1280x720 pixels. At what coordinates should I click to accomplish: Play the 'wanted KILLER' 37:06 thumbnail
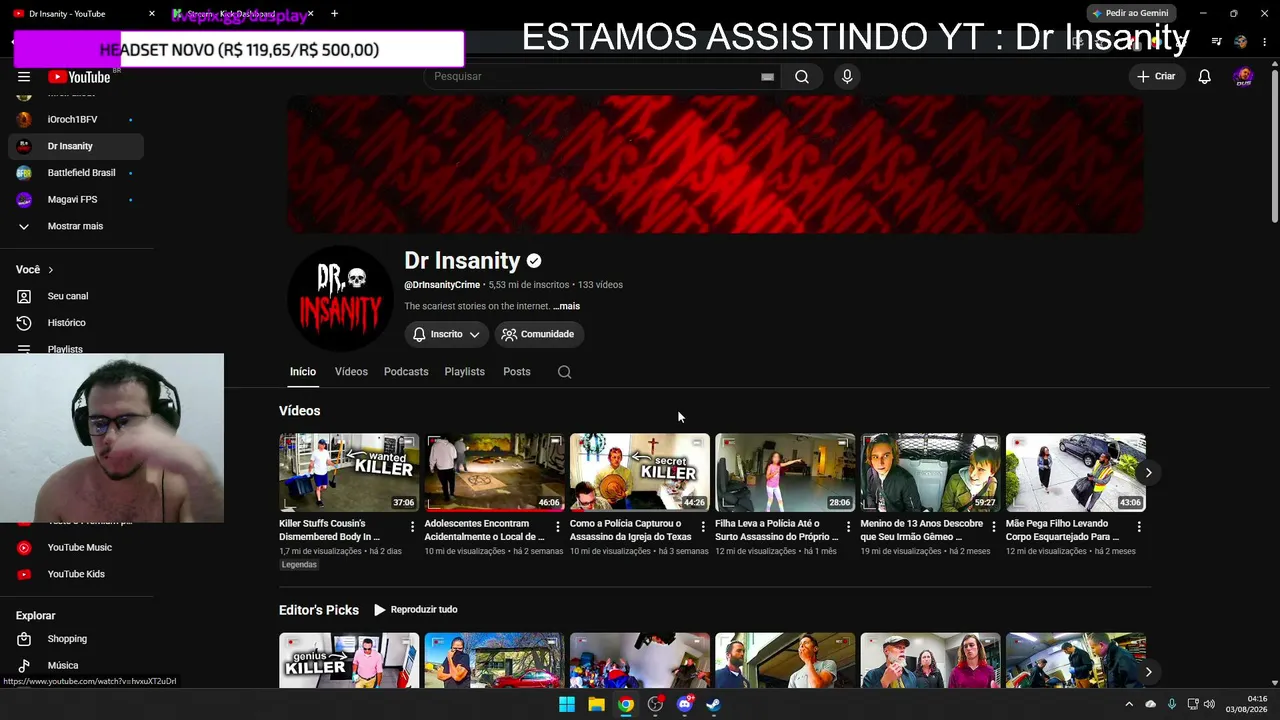[349, 472]
